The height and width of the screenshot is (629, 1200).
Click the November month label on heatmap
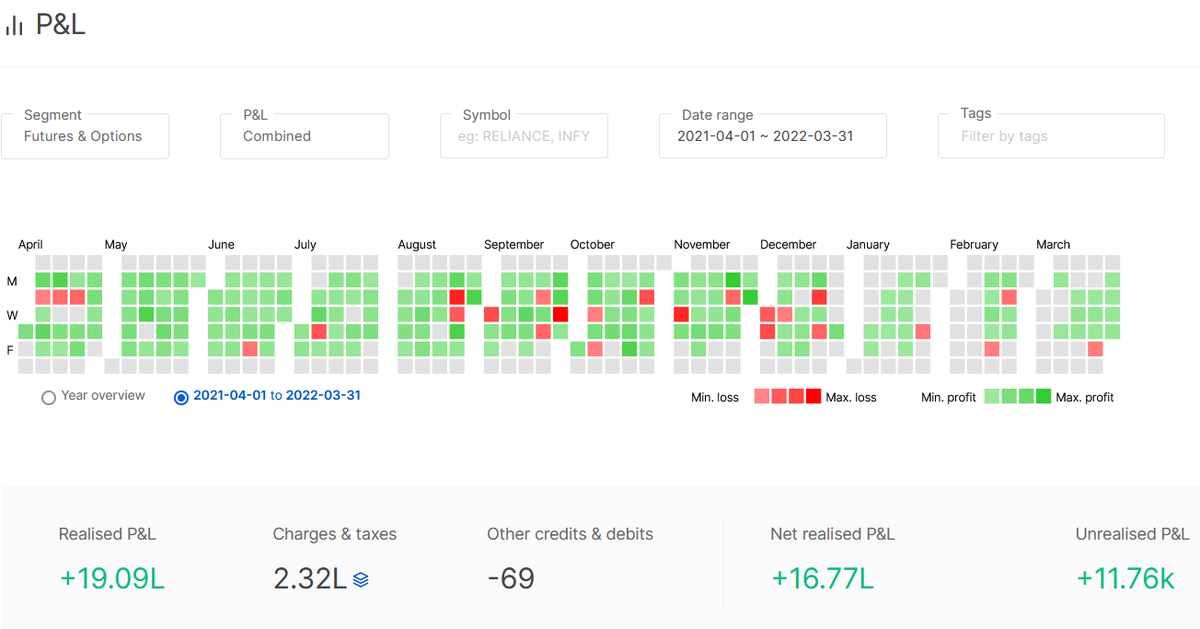click(702, 245)
